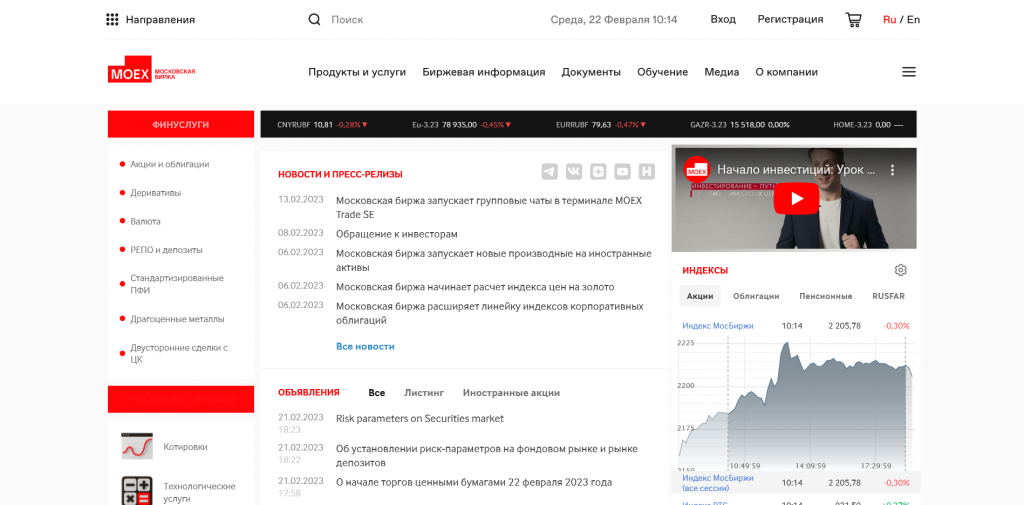The image size is (1024, 505).
Task: Open the VK social network icon
Action: [574, 172]
